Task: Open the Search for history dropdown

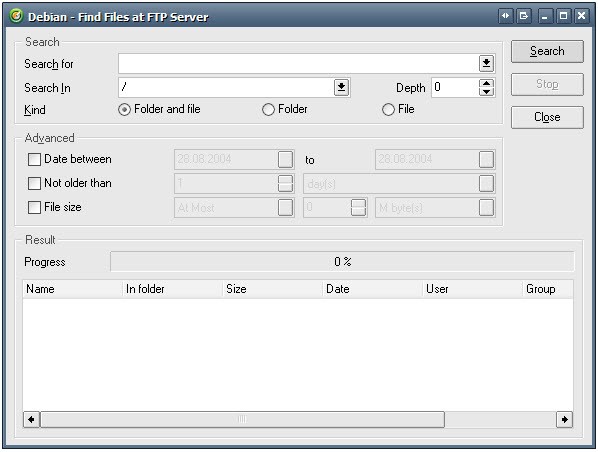Action: (x=486, y=63)
